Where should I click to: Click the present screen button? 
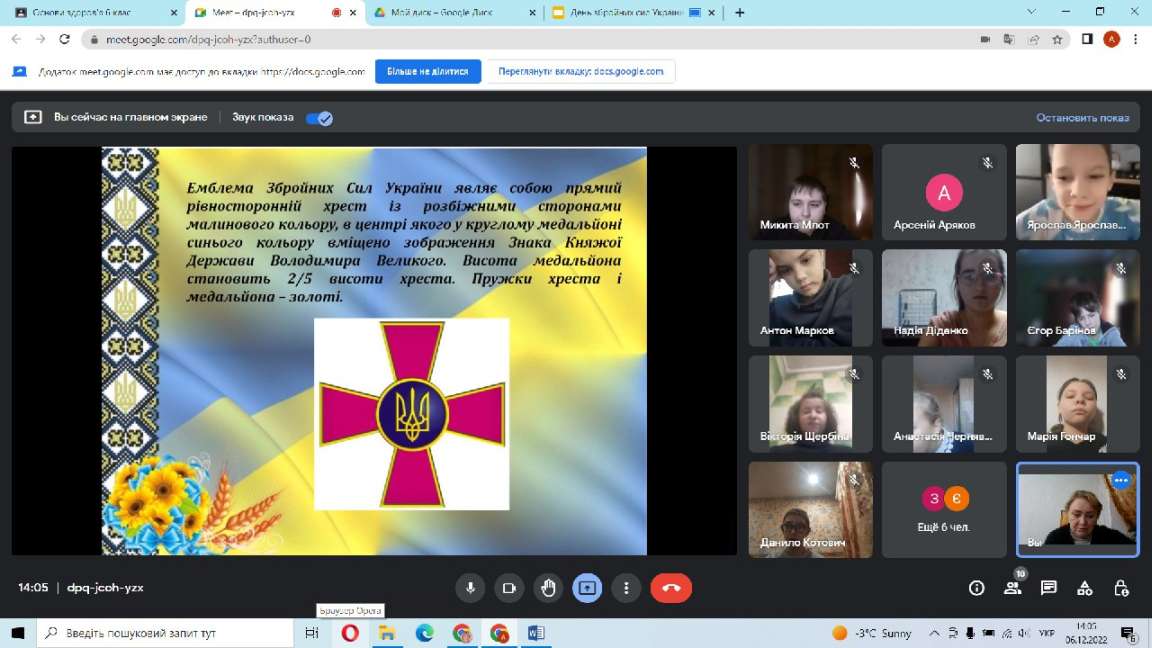[587, 588]
